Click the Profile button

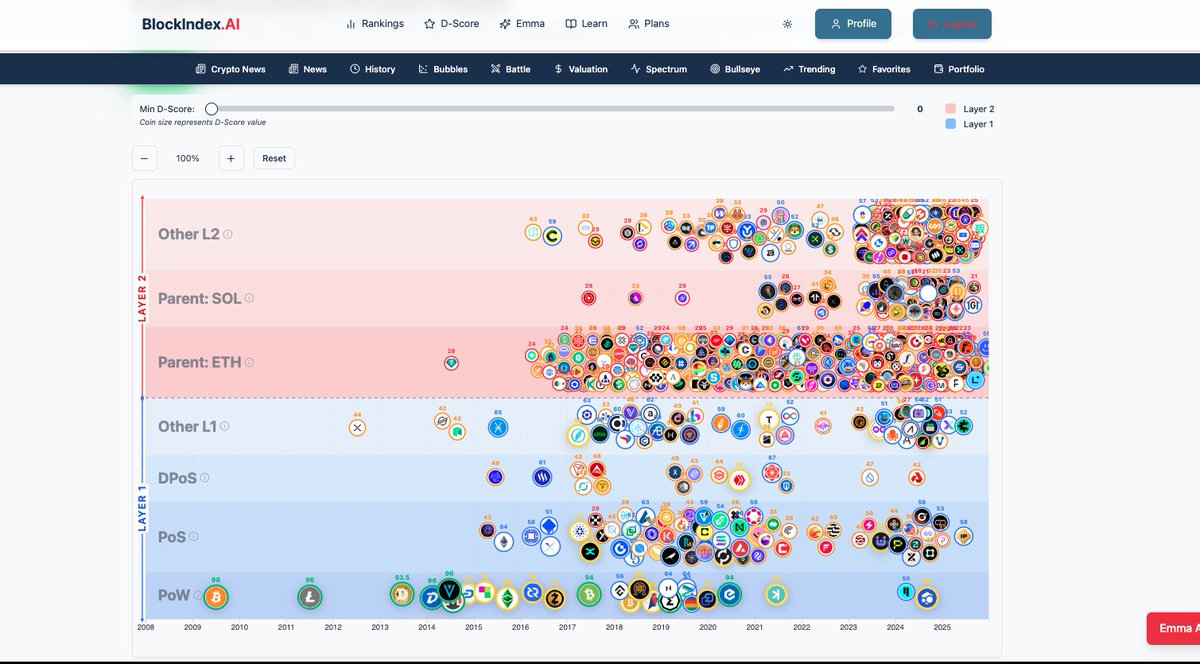[853, 23]
